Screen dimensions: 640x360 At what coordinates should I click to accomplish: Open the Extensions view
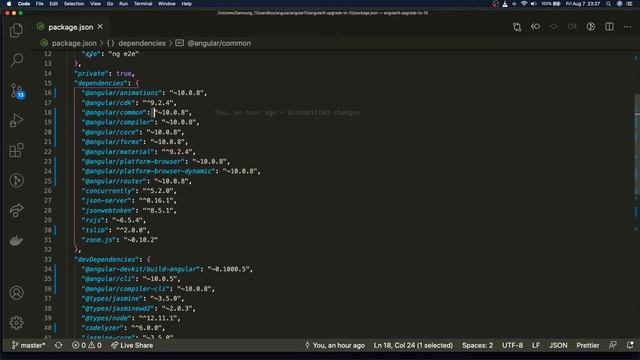tap(16, 150)
